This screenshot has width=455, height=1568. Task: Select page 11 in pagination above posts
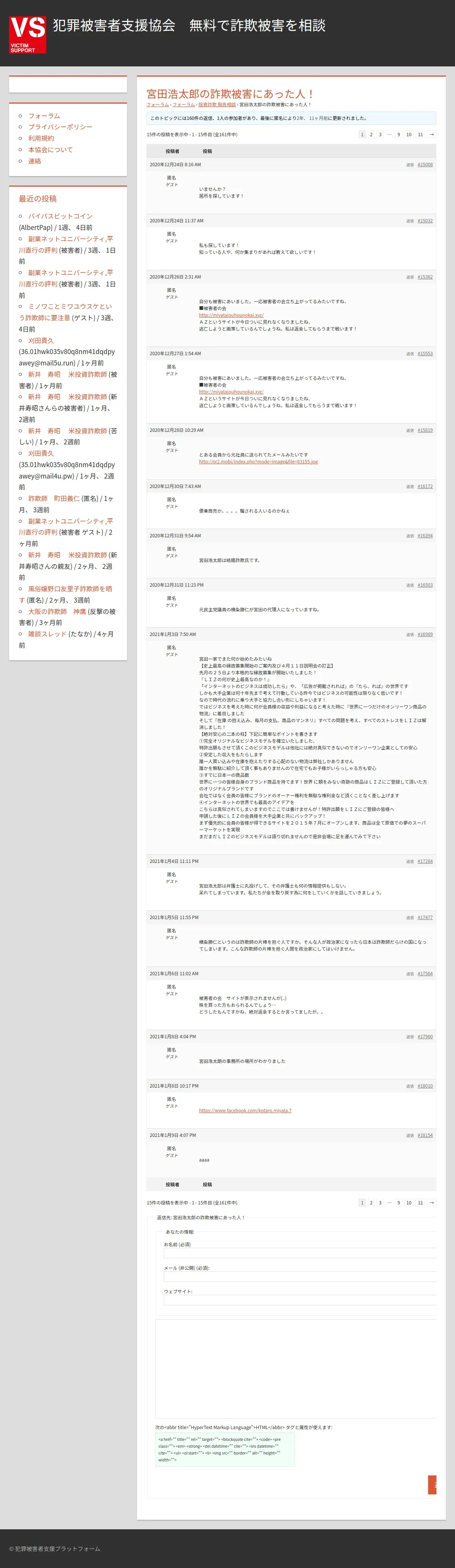coord(420,134)
